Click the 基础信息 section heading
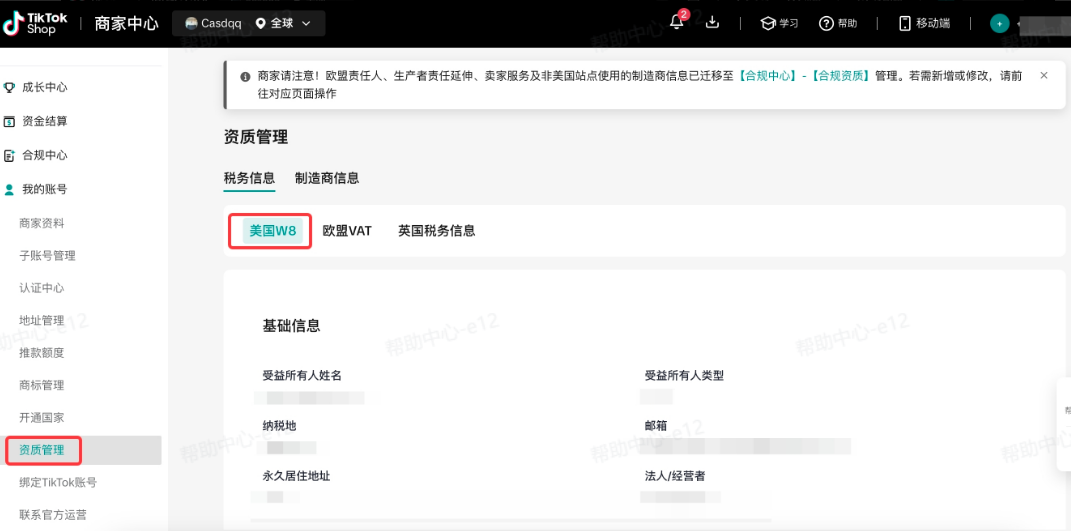 [292, 325]
